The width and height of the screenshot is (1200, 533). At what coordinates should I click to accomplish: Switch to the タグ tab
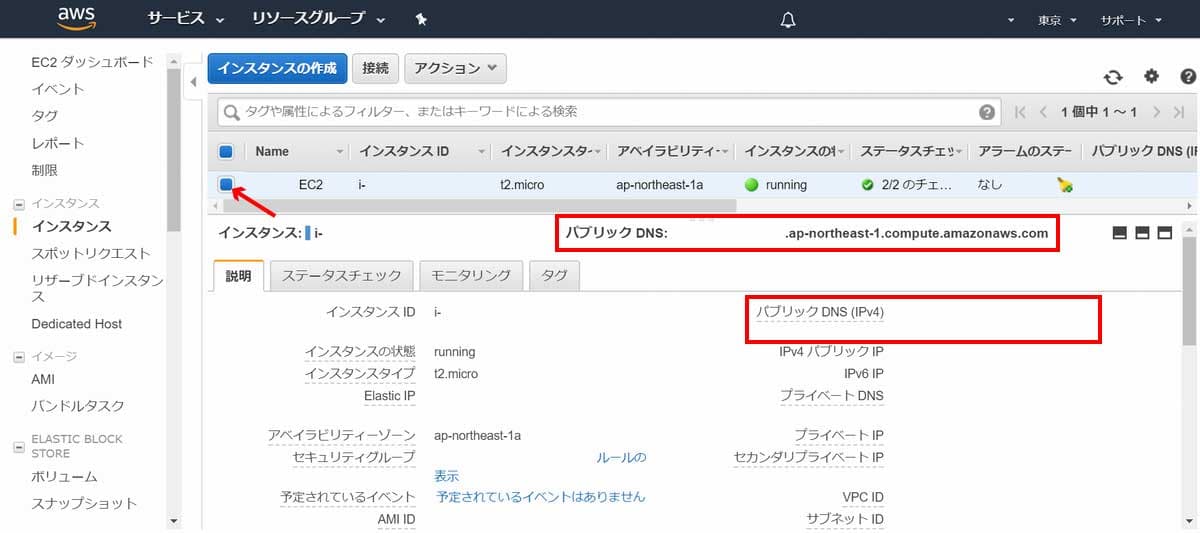(554, 275)
